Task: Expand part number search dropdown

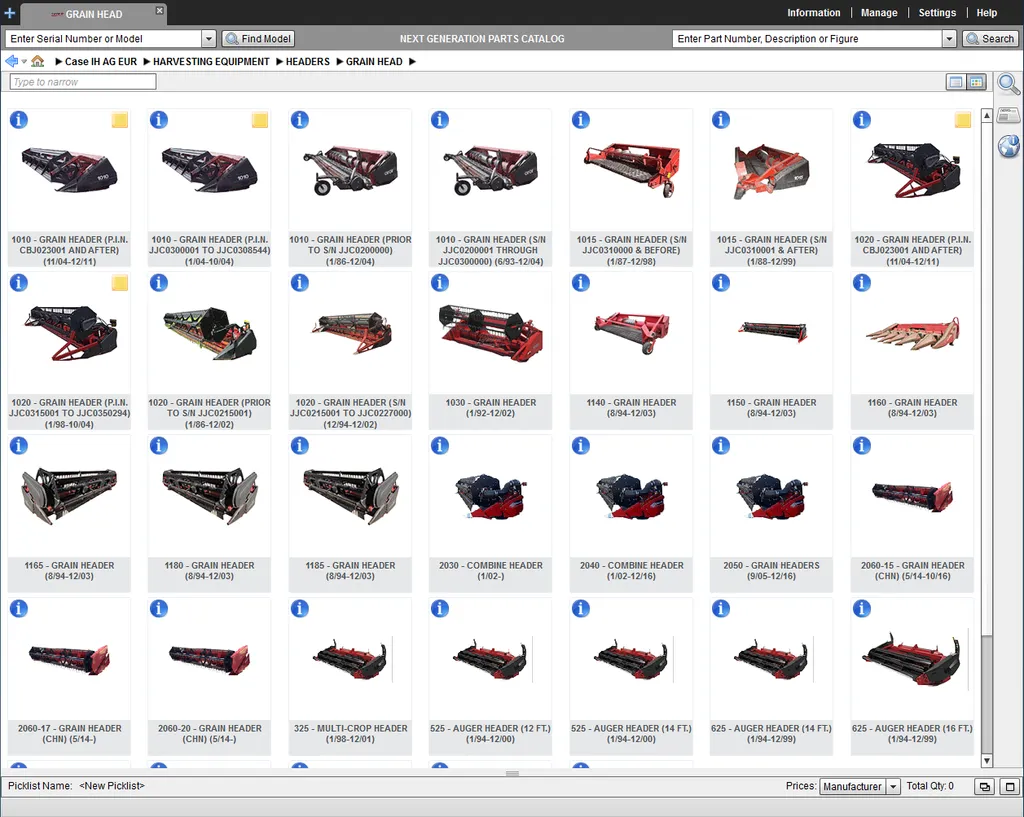Action: click(x=950, y=39)
